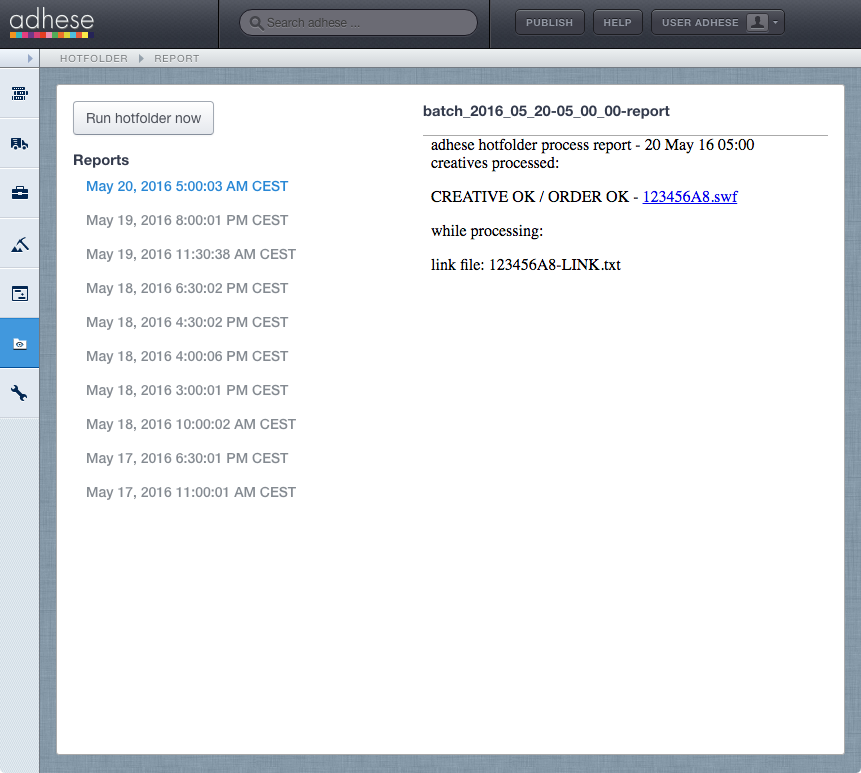The width and height of the screenshot is (861, 773).
Task: Open the calendar grid sidebar icon
Action: pos(19,93)
